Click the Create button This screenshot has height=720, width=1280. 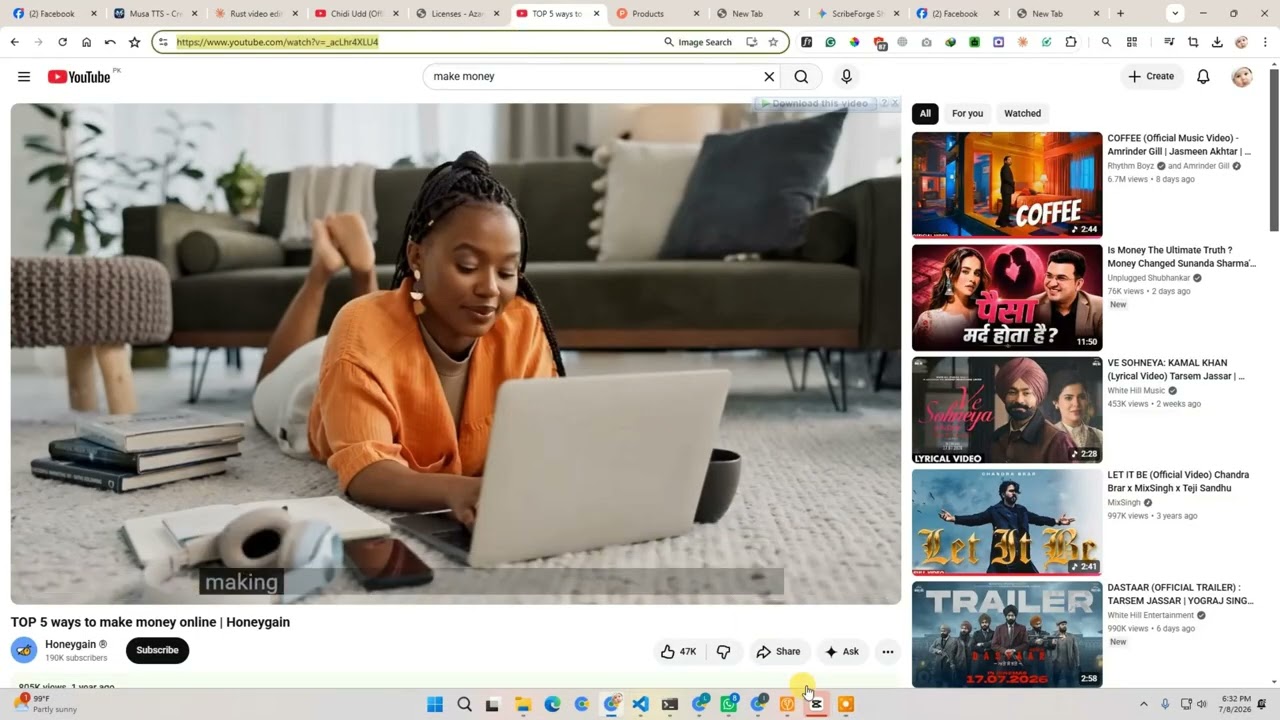pyautogui.click(x=1150, y=76)
